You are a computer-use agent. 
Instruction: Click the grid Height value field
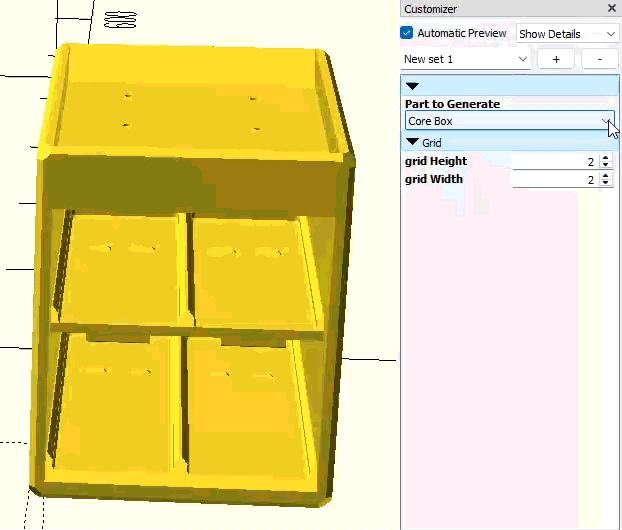pyautogui.click(x=555, y=161)
